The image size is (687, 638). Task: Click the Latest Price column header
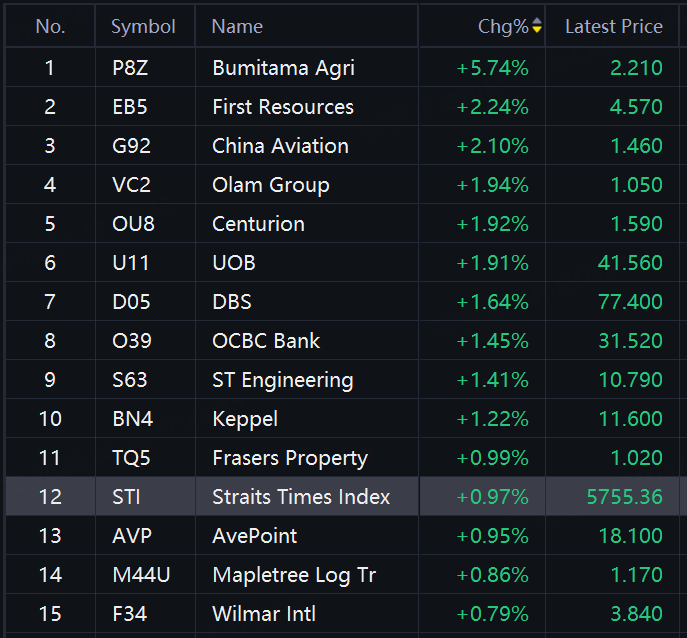[613, 27]
